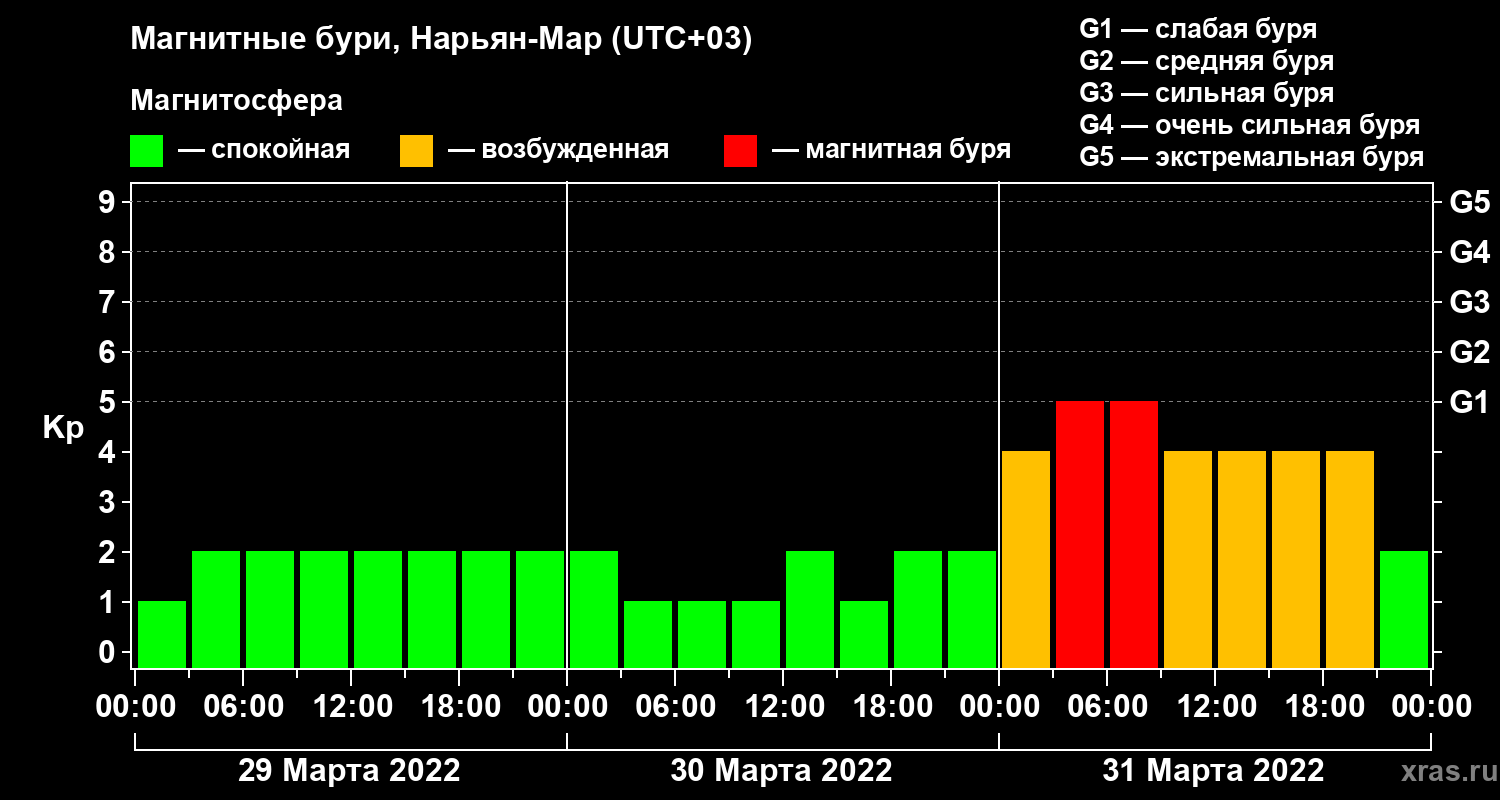Select the Kp 2 bar for 30 Марта 00:00–03:00
Image resolution: width=1500 pixels, height=800 pixels.
[x=594, y=609]
